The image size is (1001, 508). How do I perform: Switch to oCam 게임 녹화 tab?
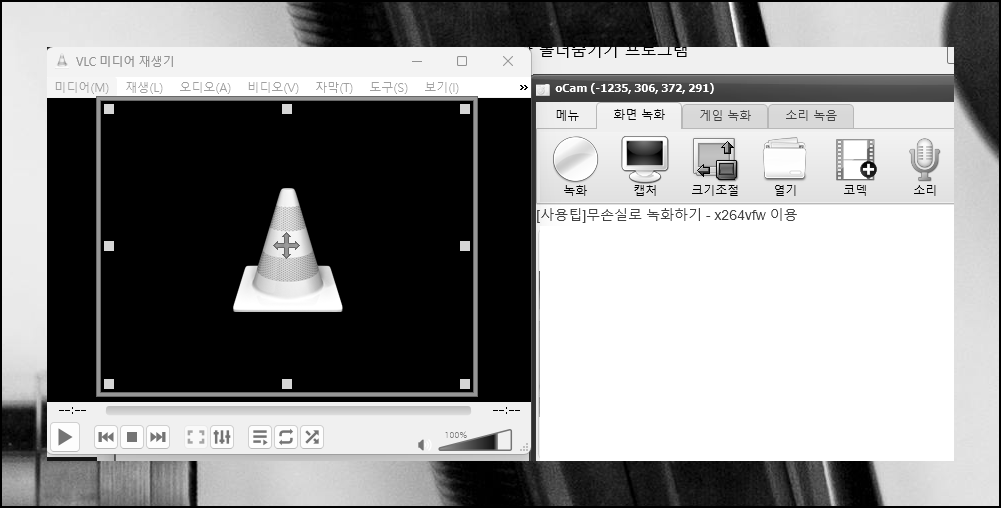(725, 116)
